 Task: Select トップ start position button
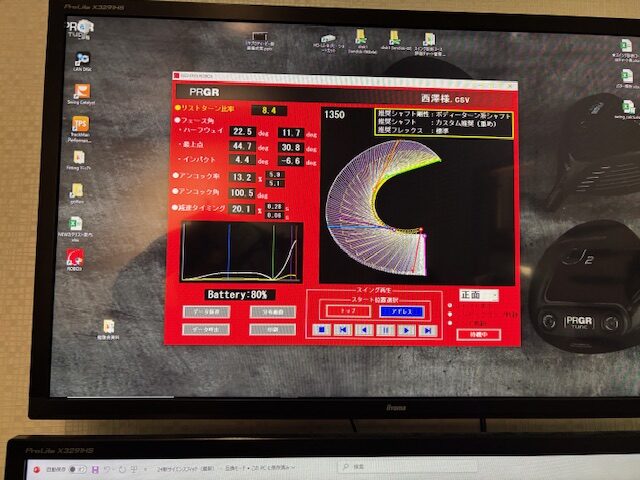[x=348, y=311]
